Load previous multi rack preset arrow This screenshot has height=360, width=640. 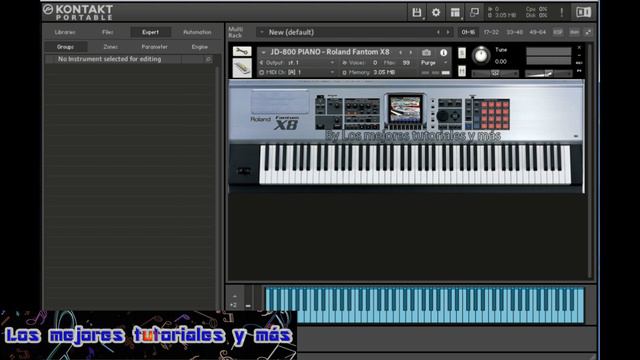pos(438,32)
